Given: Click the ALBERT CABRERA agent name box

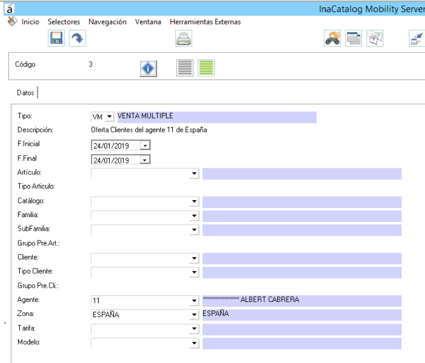Looking at the screenshot, I should (x=302, y=301).
